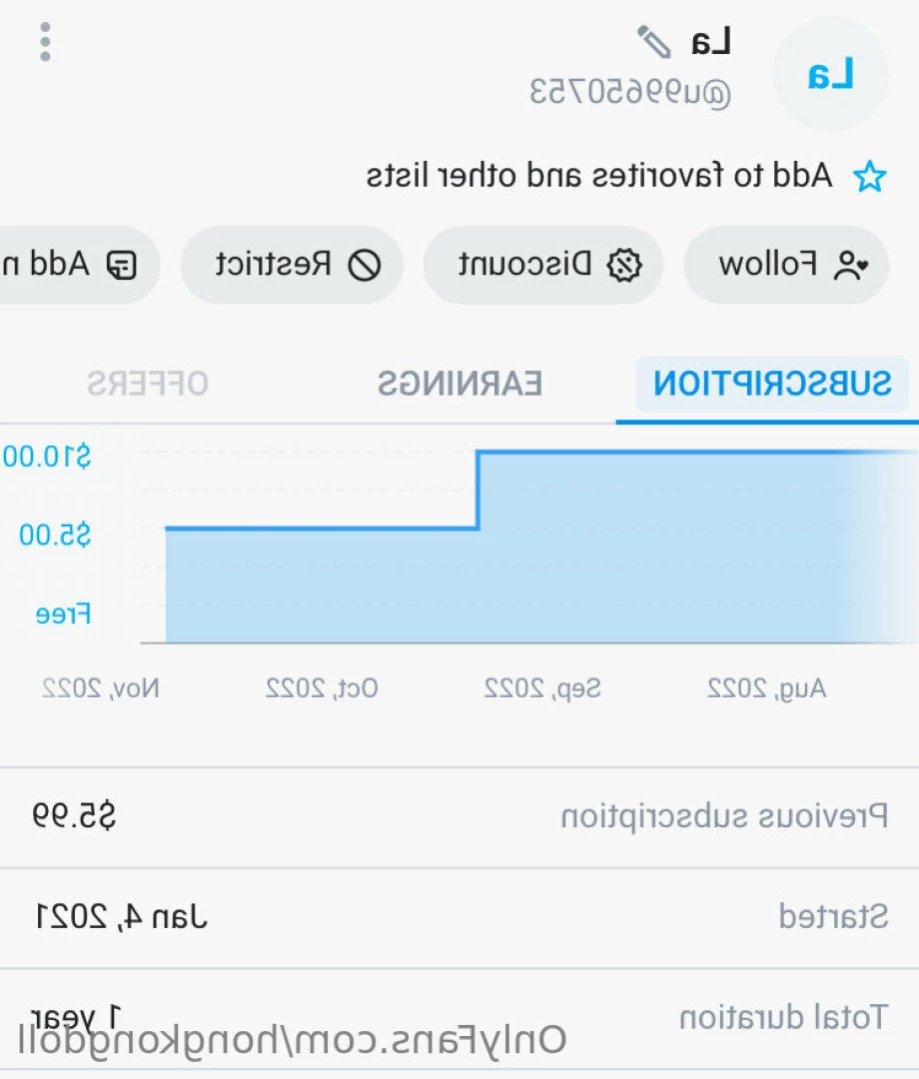Select the Oct, 2022 chart label
Viewport: 919px width, 1079px height.
pyautogui.click(x=321, y=688)
